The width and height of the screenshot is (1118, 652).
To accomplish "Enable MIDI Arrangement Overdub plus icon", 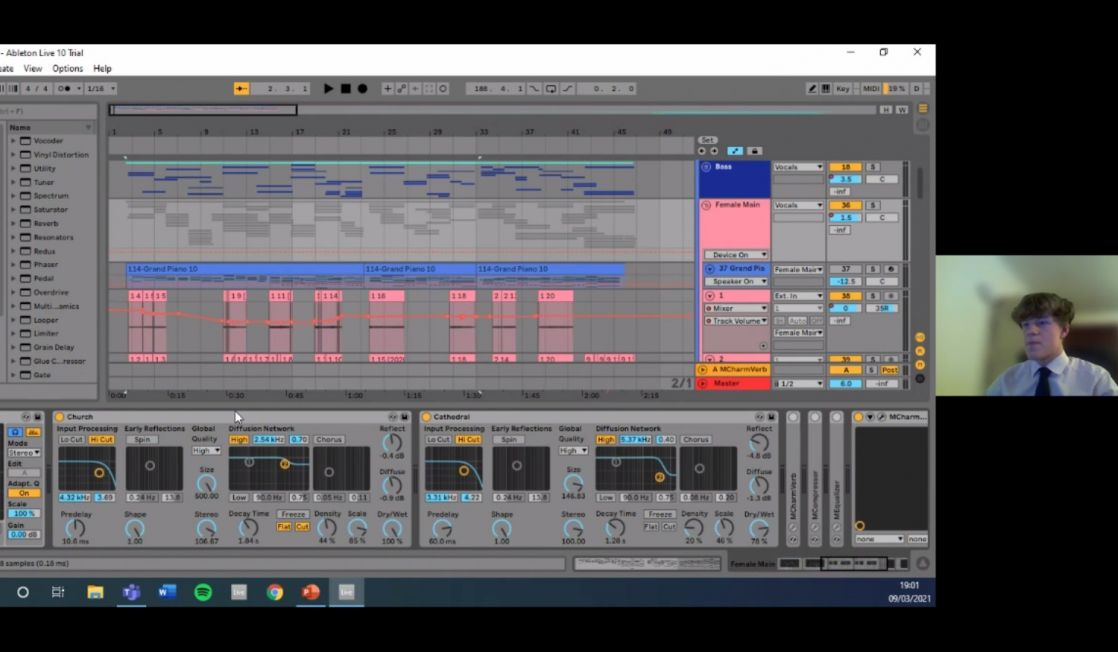I will point(387,88).
